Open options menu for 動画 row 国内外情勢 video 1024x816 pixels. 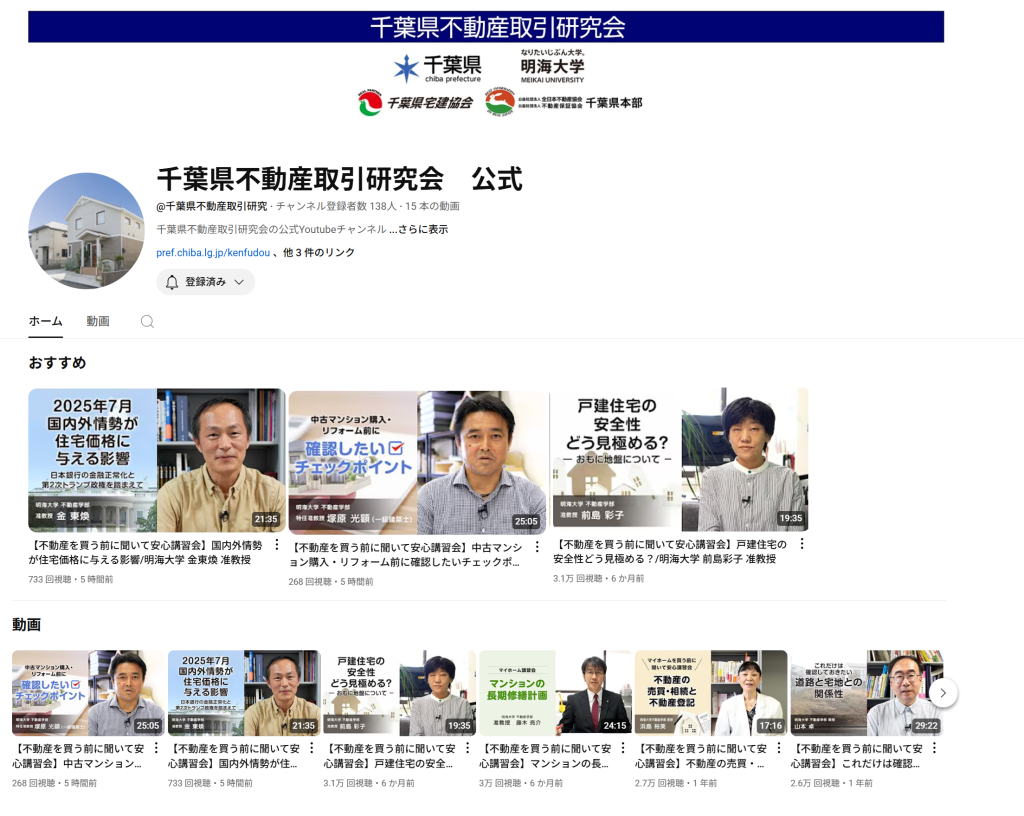click(312, 748)
